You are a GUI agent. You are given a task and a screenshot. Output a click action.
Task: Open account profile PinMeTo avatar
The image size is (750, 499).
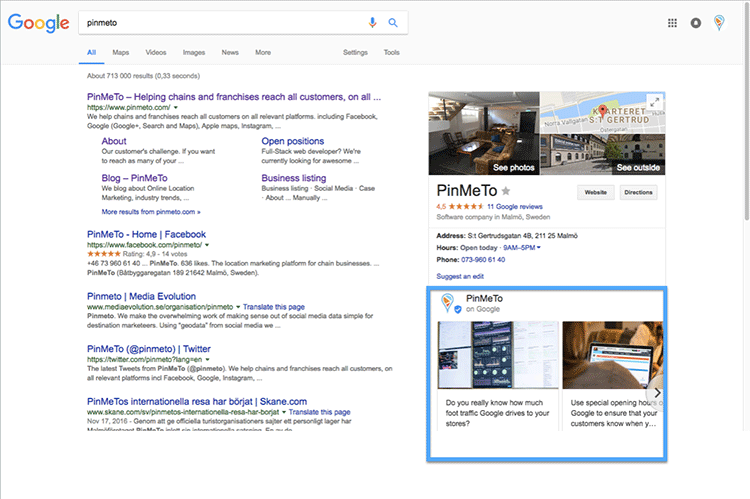pos(719,22)
